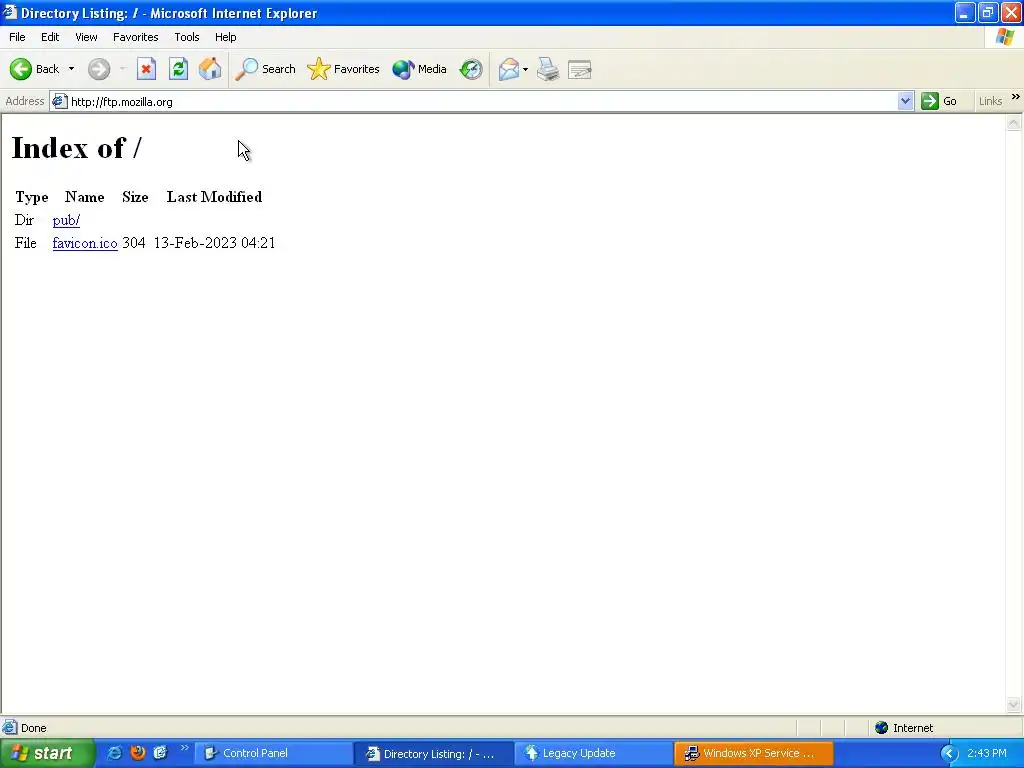Click the address bar URL field
Viewport: 1024px width, 768px height.
pyautogui.click(x=482, y=102)
